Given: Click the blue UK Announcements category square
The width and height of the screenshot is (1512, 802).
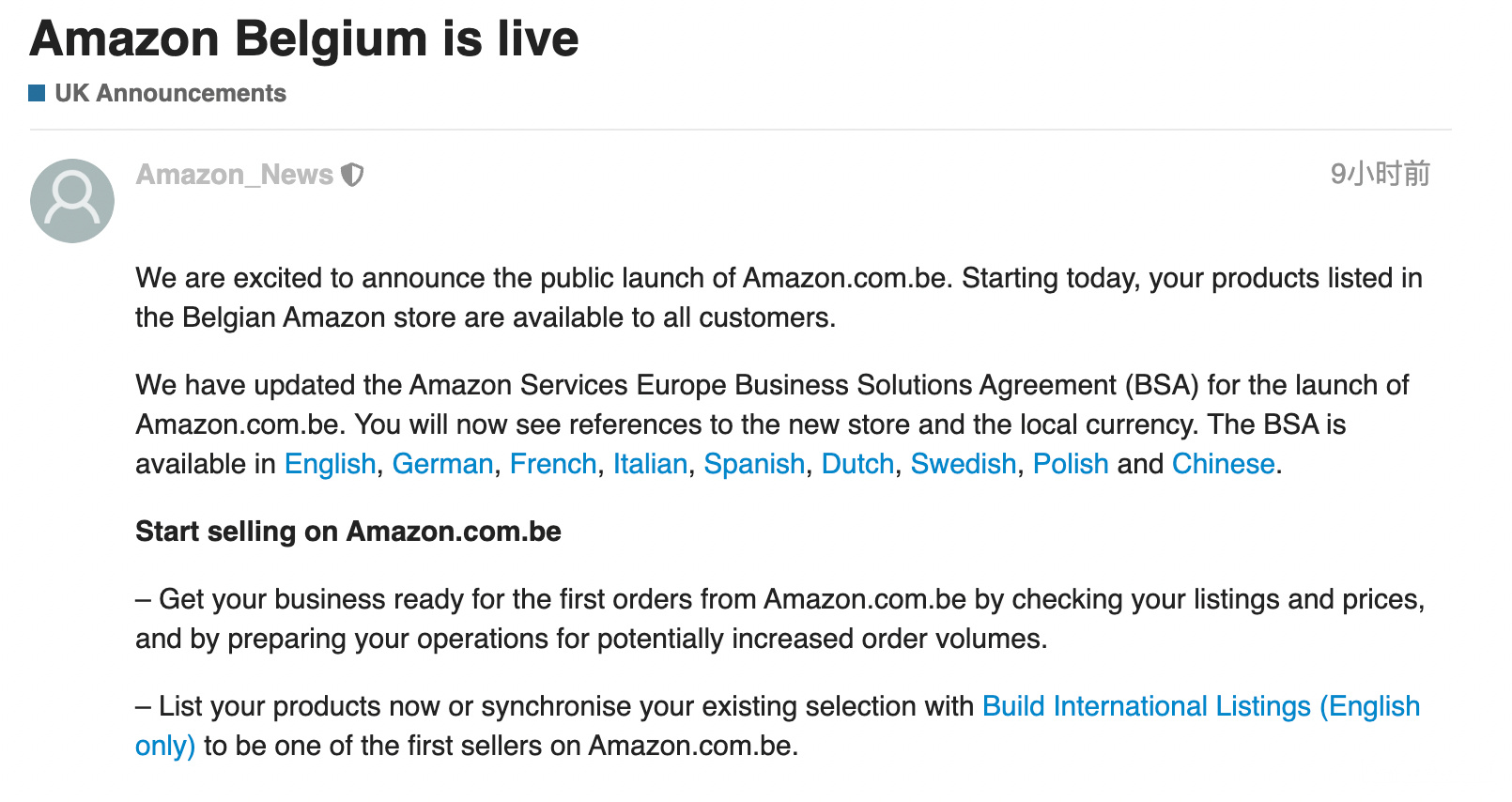Looking at the screenshot, I should (38, 92).
